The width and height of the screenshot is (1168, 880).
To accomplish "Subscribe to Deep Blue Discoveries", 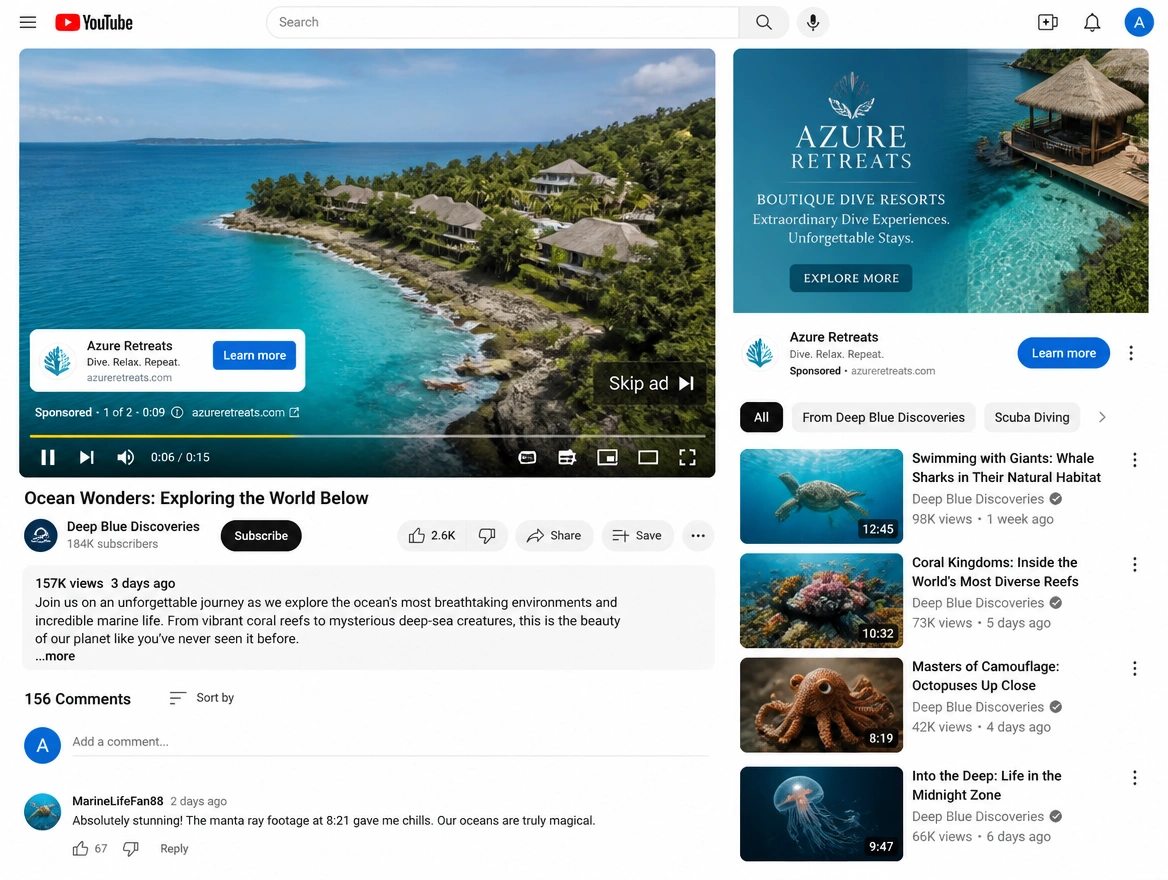I will click(261, 535).
